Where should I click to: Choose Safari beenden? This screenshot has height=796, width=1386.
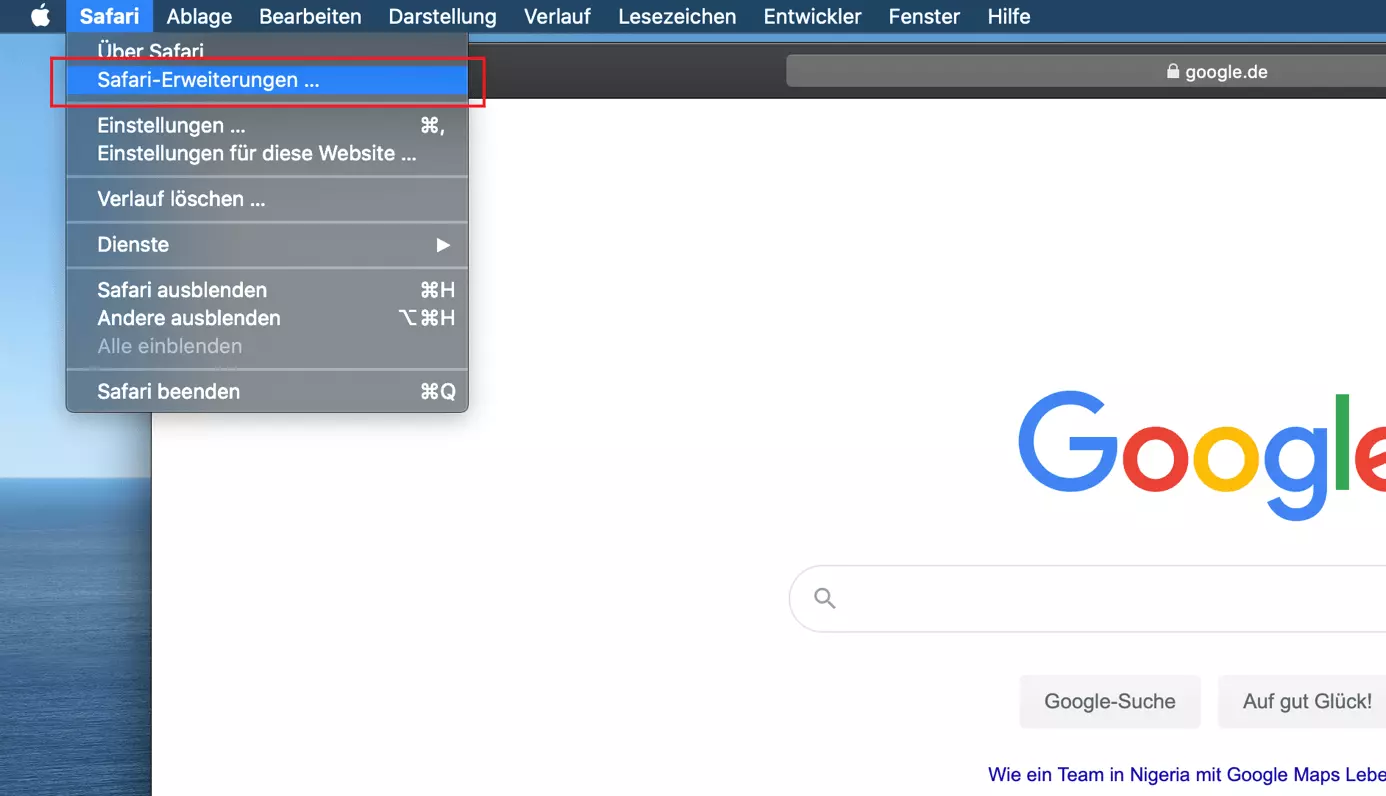tap(267, 392)
